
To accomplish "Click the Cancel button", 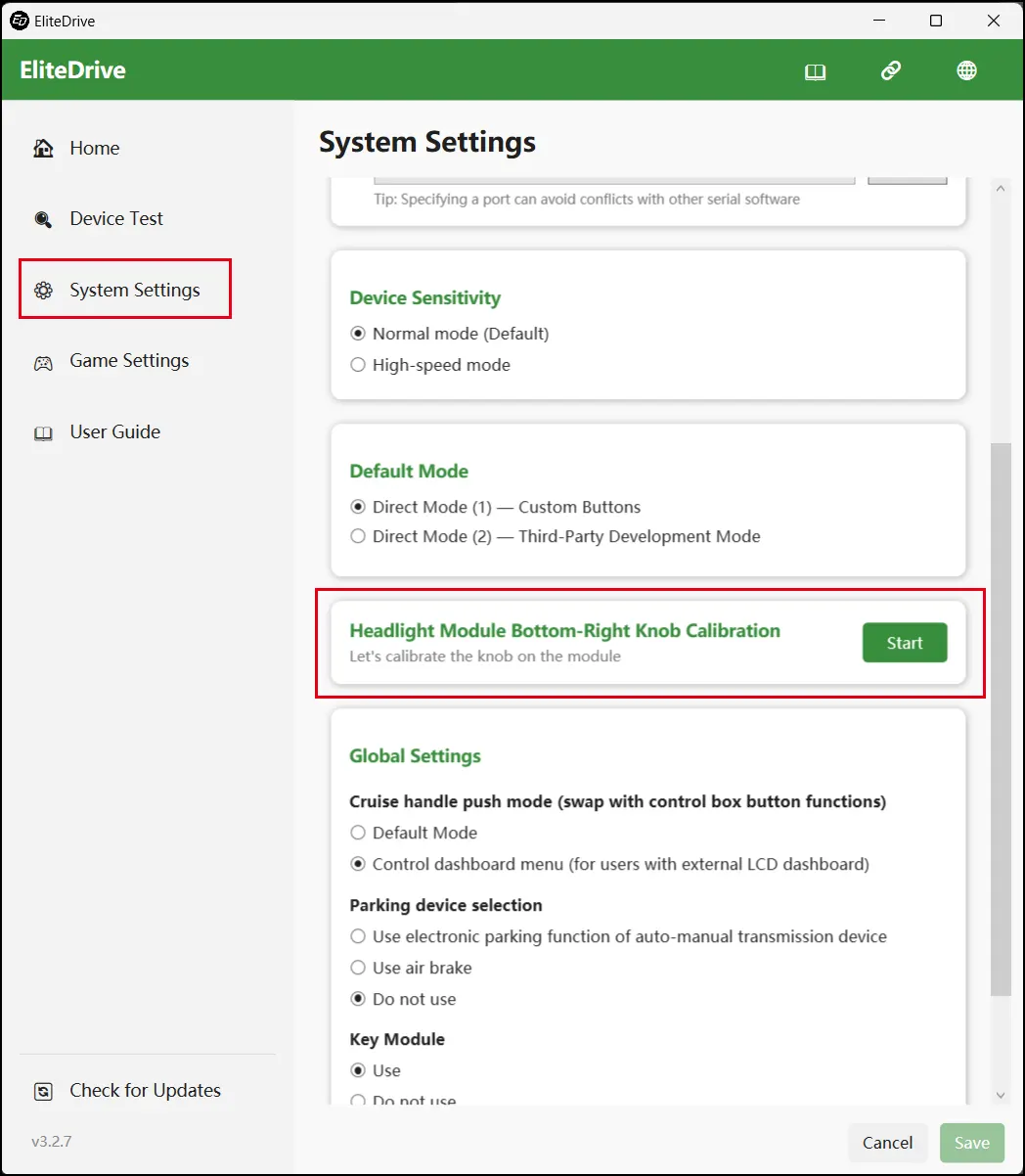I will tap(887, 1143).
